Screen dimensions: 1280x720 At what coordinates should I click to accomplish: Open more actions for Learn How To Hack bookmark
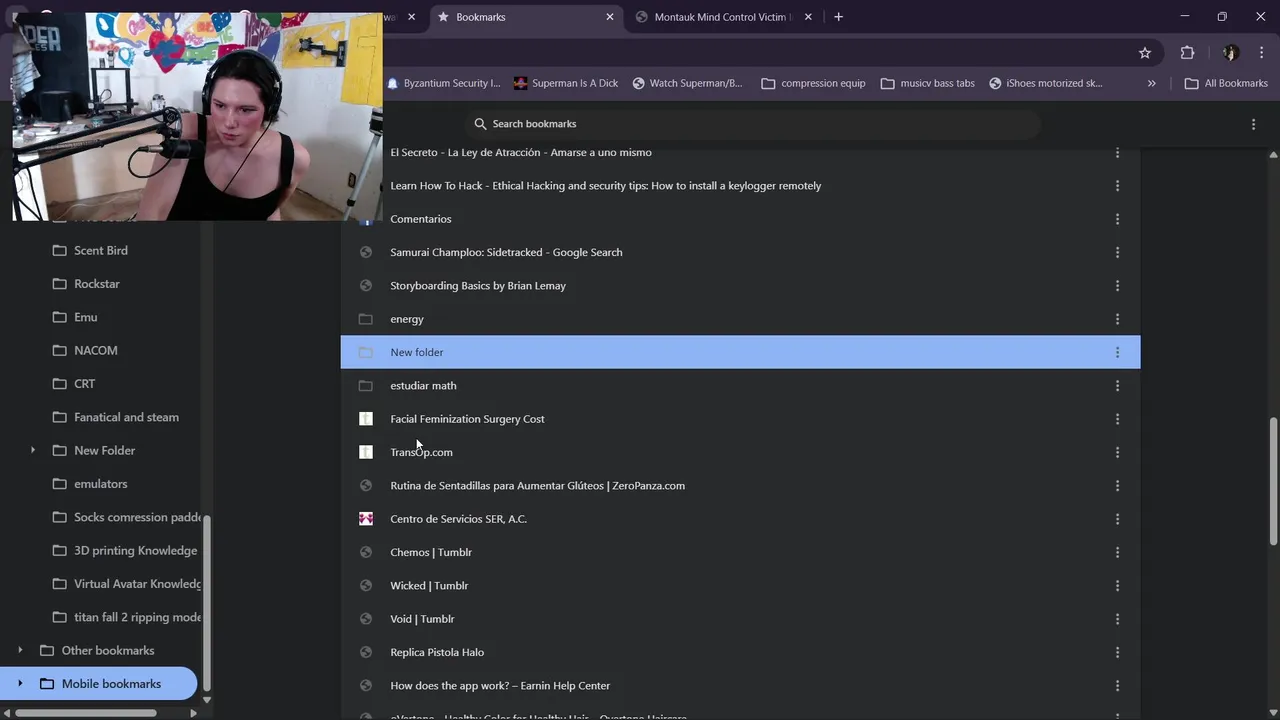point(1117,185)
